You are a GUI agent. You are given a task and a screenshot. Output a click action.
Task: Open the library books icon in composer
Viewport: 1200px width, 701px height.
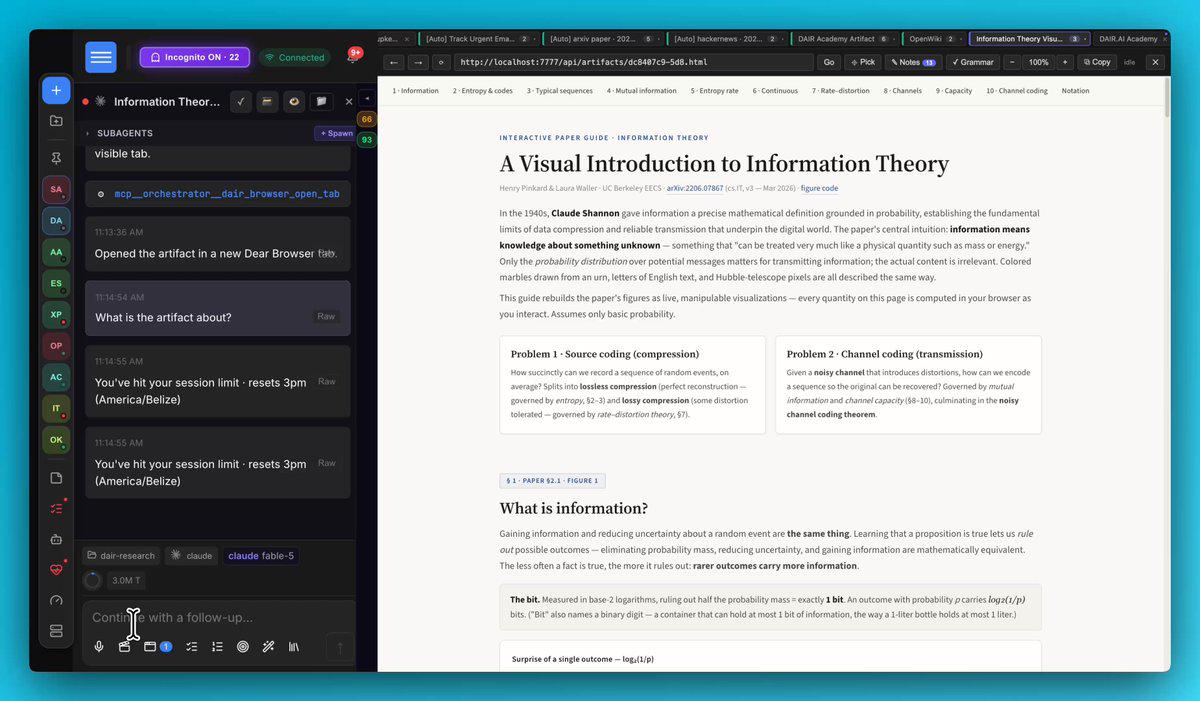pos(294,647)
